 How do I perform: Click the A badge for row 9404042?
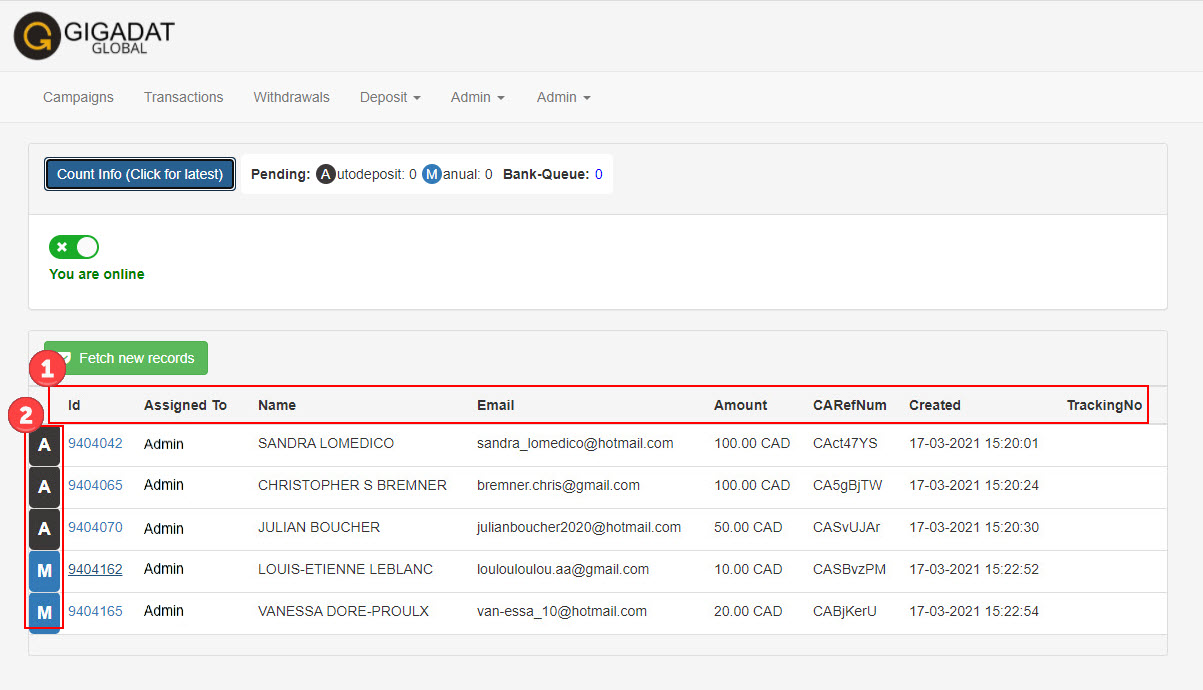tap(44, 445)
